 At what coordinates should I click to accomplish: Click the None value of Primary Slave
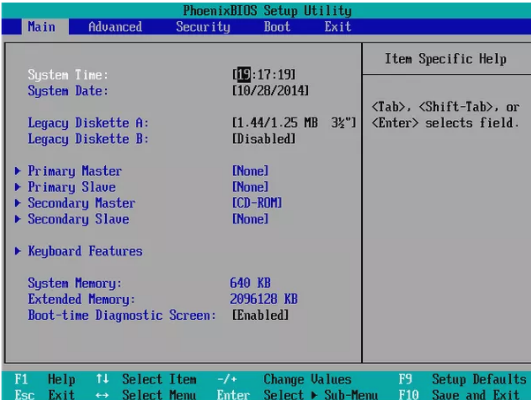(x=250, y=187)
